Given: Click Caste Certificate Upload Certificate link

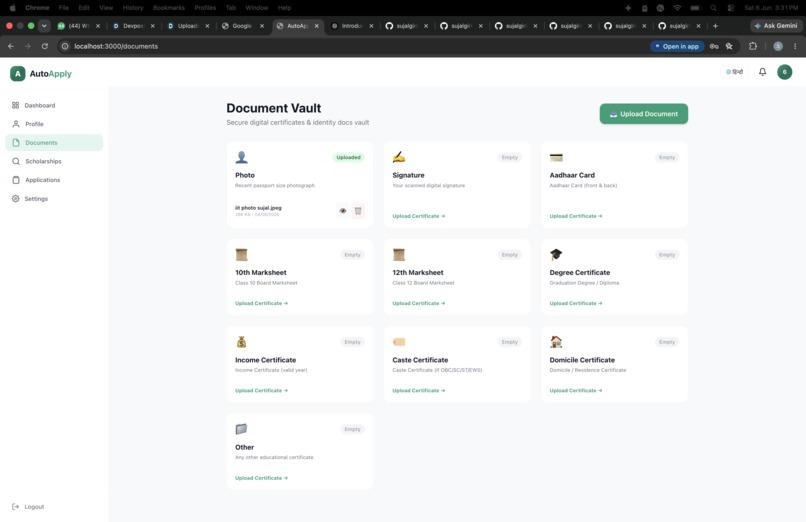Looking at the screenshot, I should click(418, 391).
